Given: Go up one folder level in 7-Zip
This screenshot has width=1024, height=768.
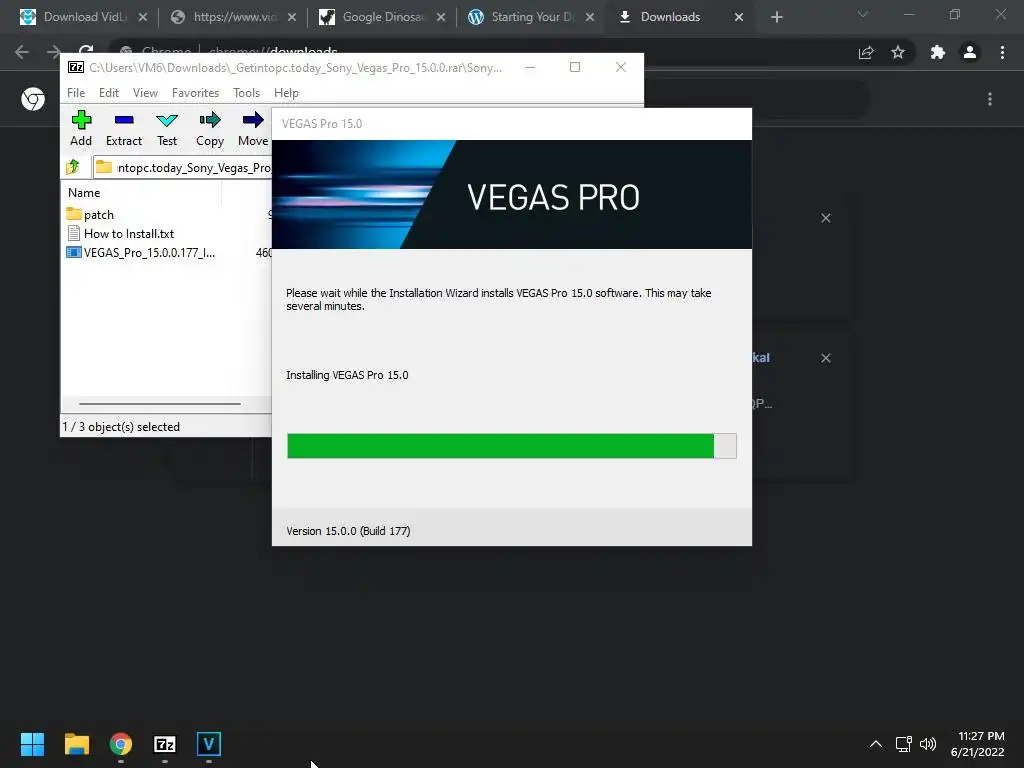Looking at the screenshot, I should click(73, 167).
